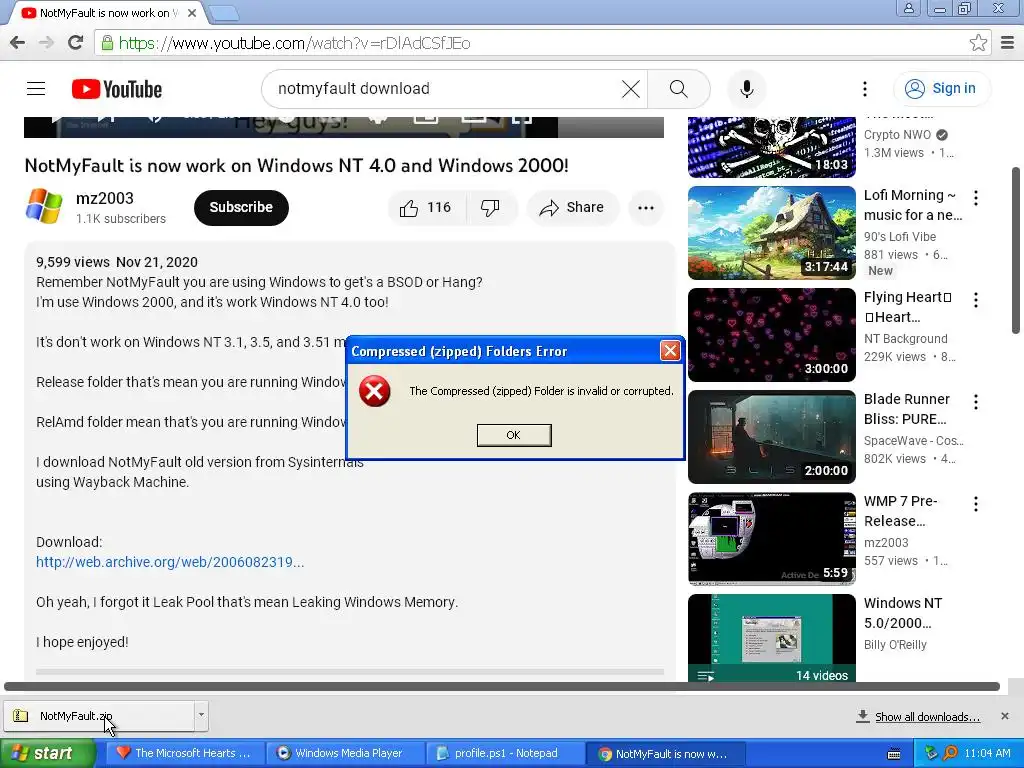Like the video with thumbs up
This screenshot has height=768, width=1024.
(426, 208)
